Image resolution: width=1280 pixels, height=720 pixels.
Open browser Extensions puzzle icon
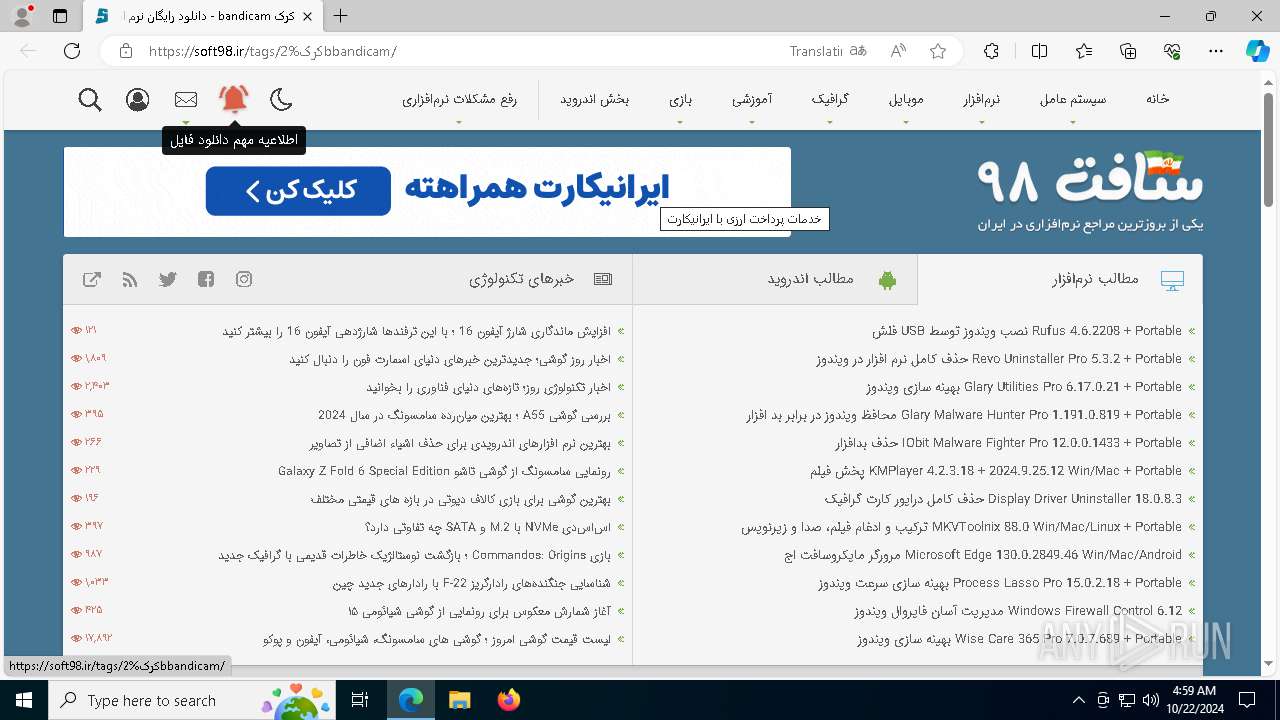991,51
